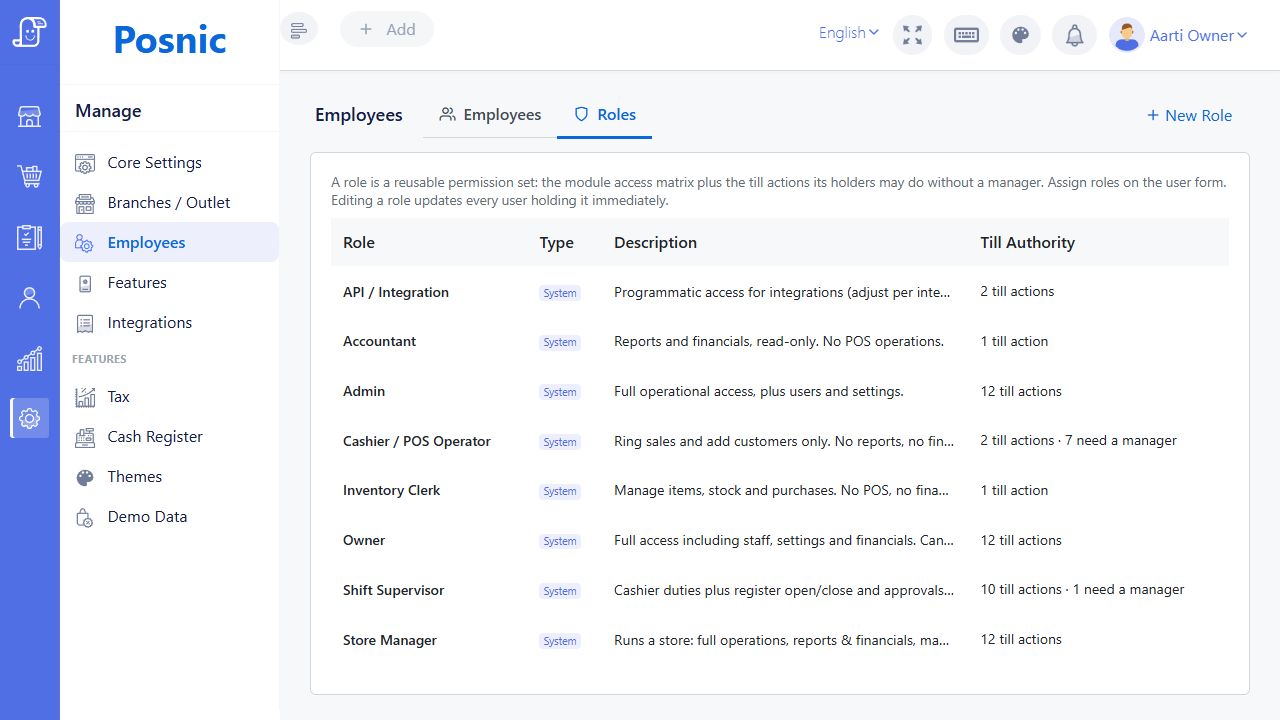The image size is (1280, 720).
Task: Click the New Role button
Action: [1189, 115]
